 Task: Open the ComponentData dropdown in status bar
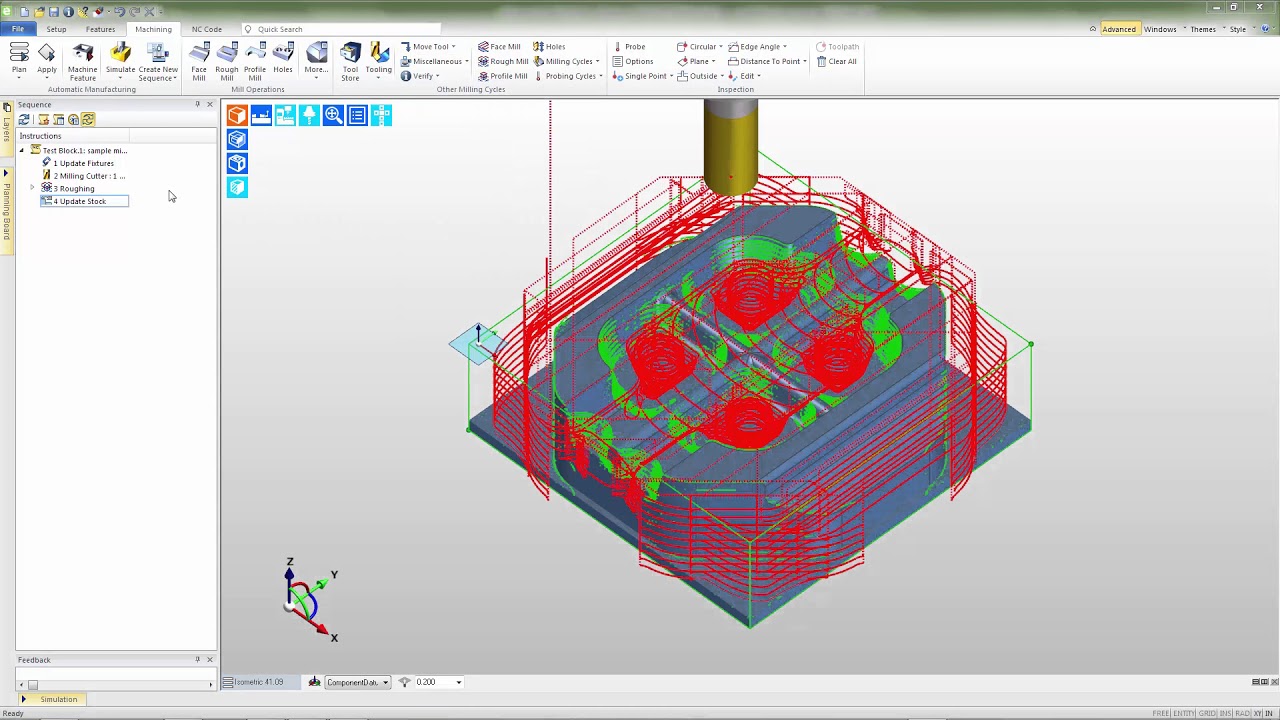385,683
